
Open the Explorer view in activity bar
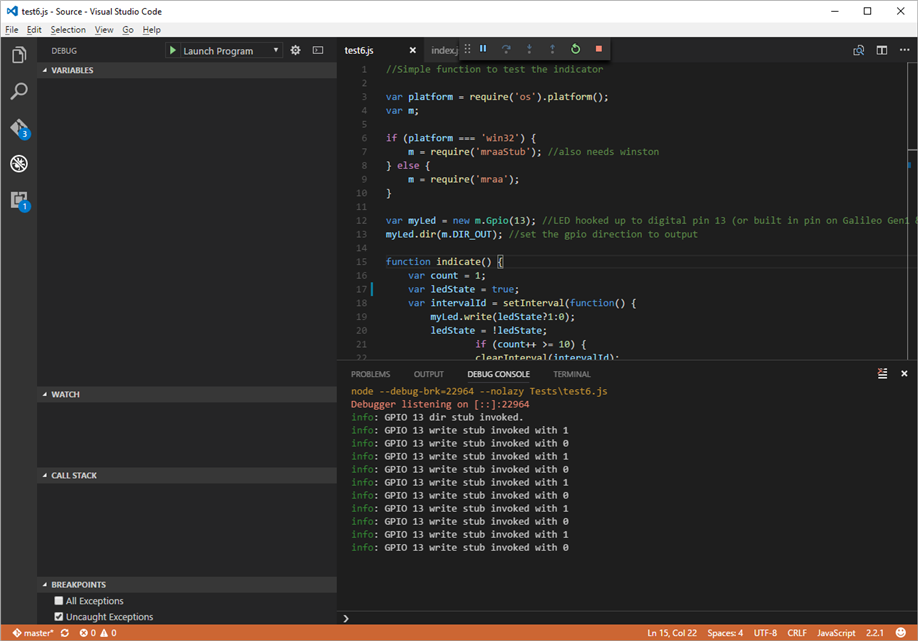point(19,55)
